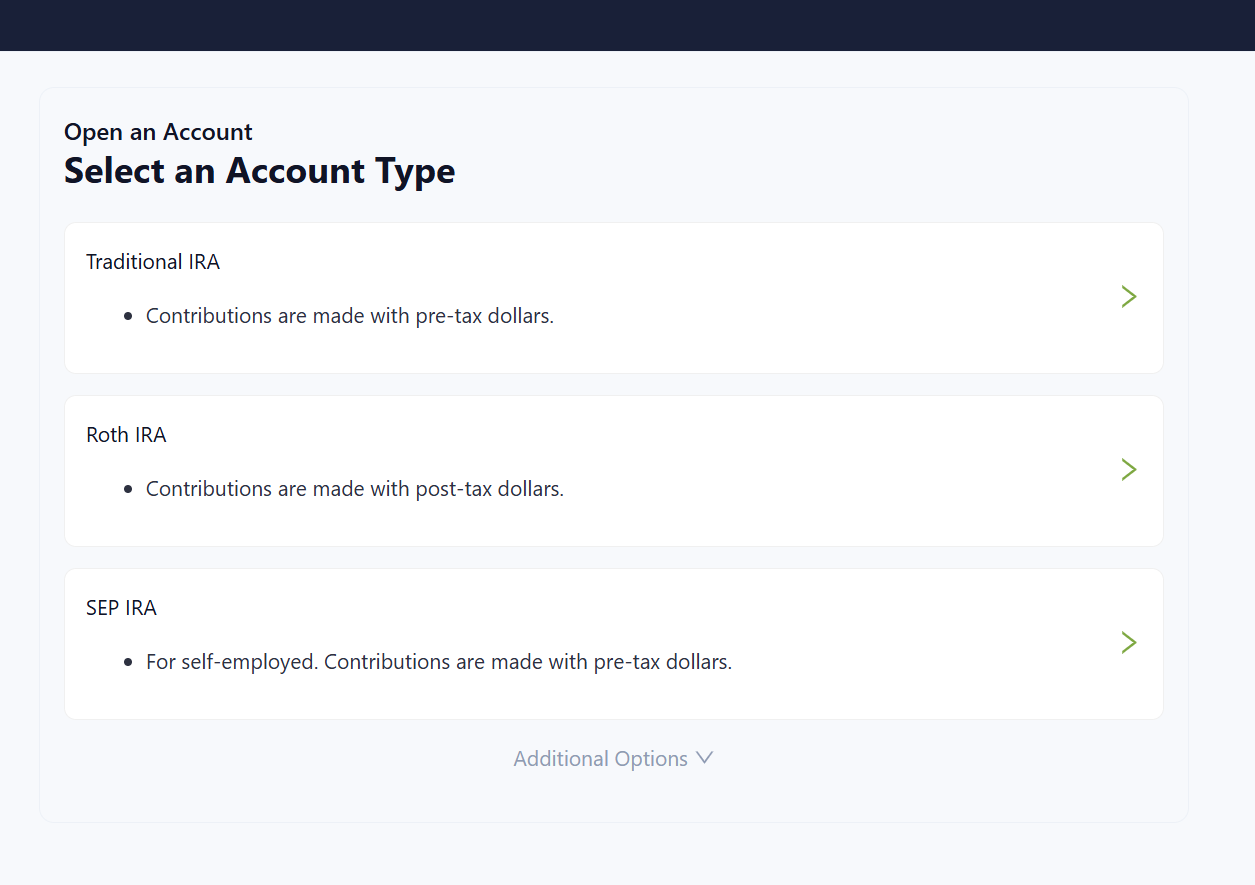The height and width of the screenshot is (885, 1255).
Task: Click the post-tax dollars description text
Action: click(355, 489)
